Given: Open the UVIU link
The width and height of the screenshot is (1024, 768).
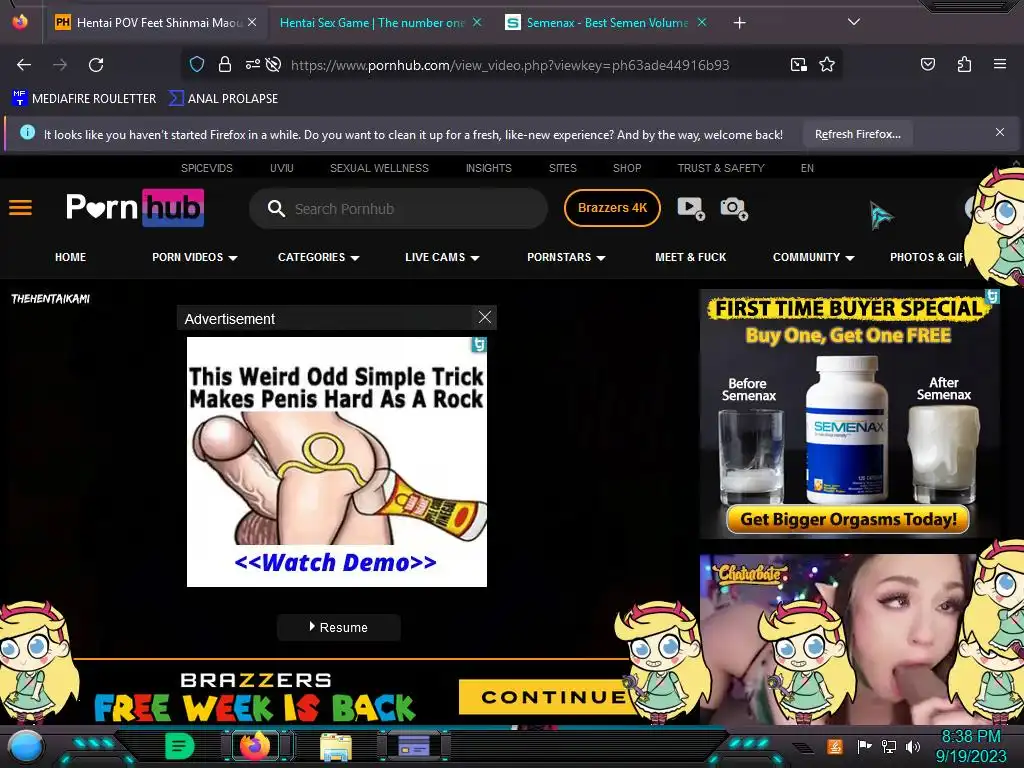Looking at the screenshot, I should 281,168.
